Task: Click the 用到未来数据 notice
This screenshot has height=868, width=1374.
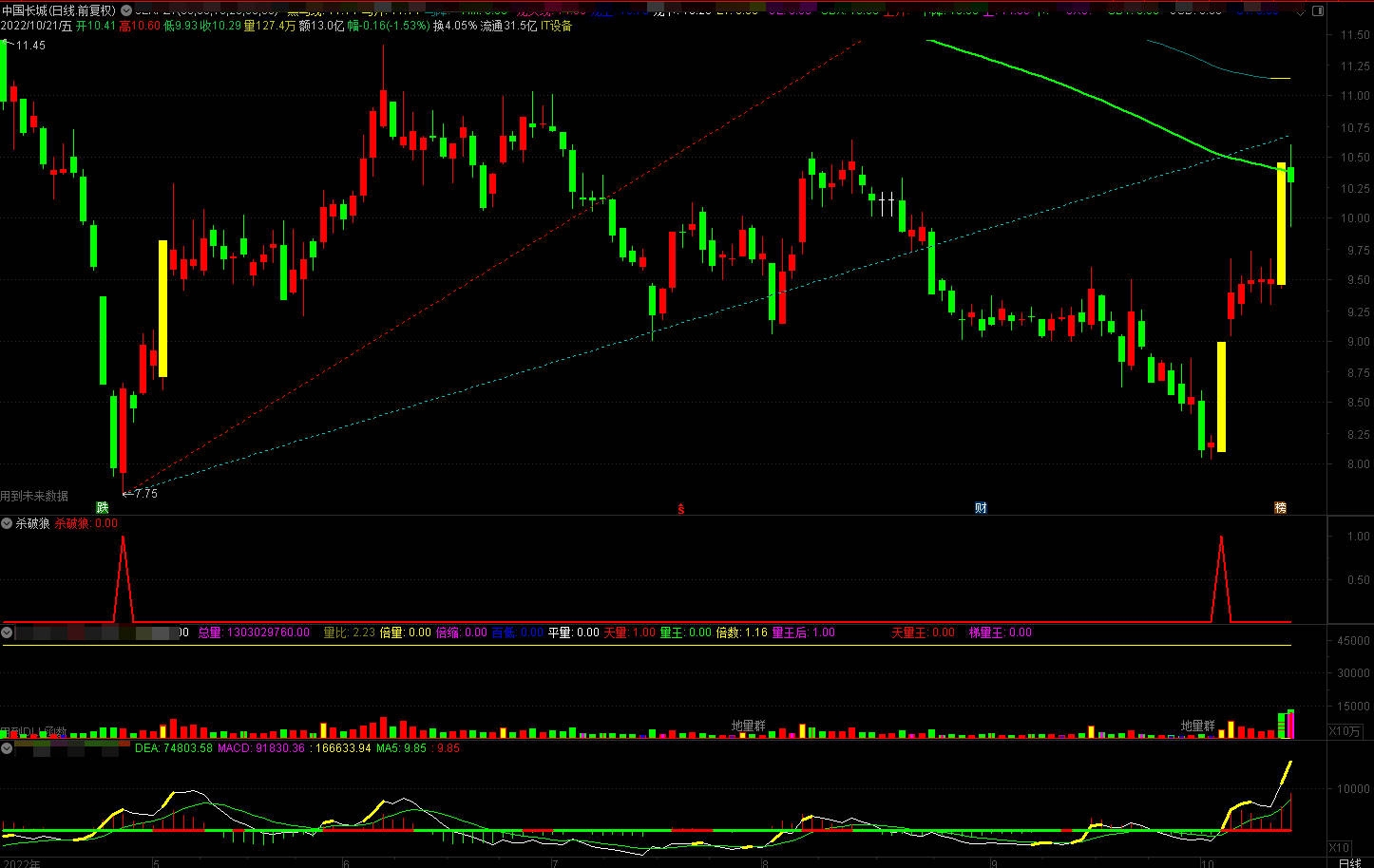Action: (34, 496)
